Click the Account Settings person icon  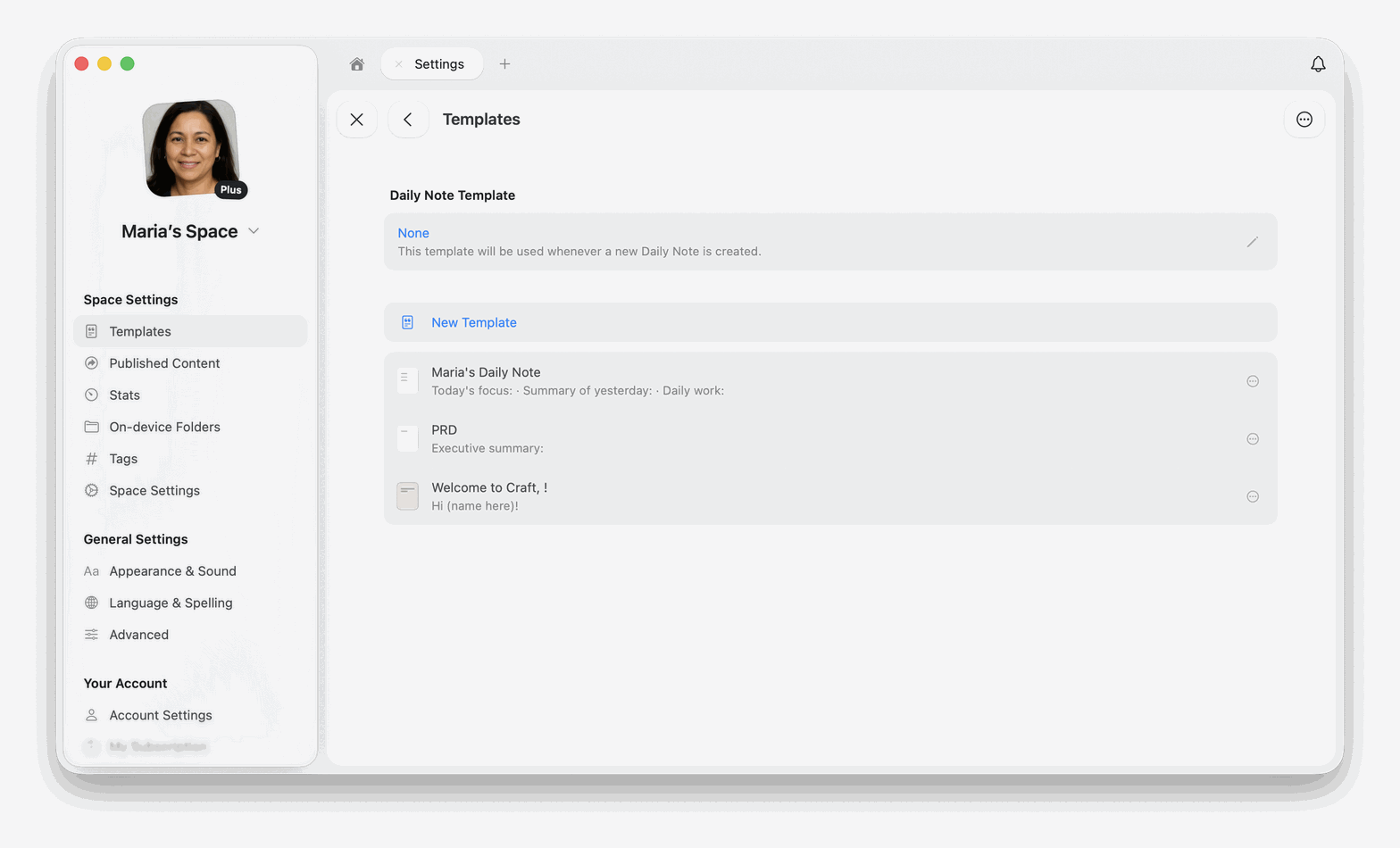[x=91, y=715]
